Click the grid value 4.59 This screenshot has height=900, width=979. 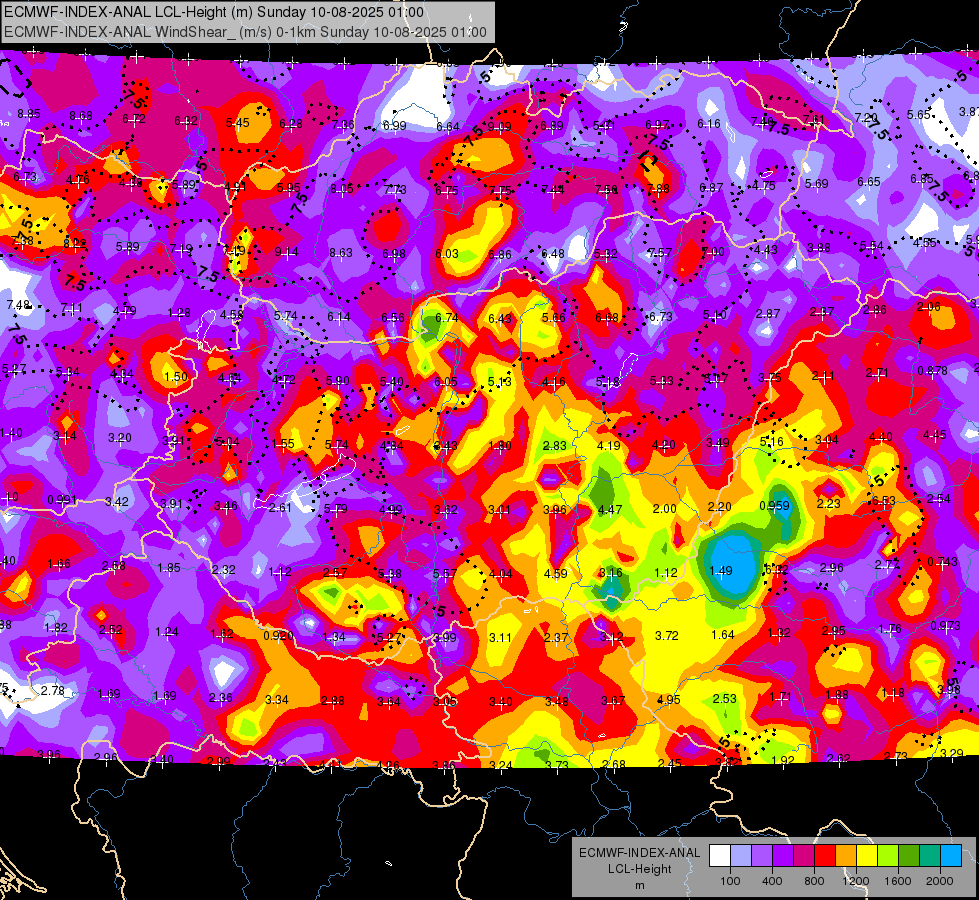click(556, 573)
